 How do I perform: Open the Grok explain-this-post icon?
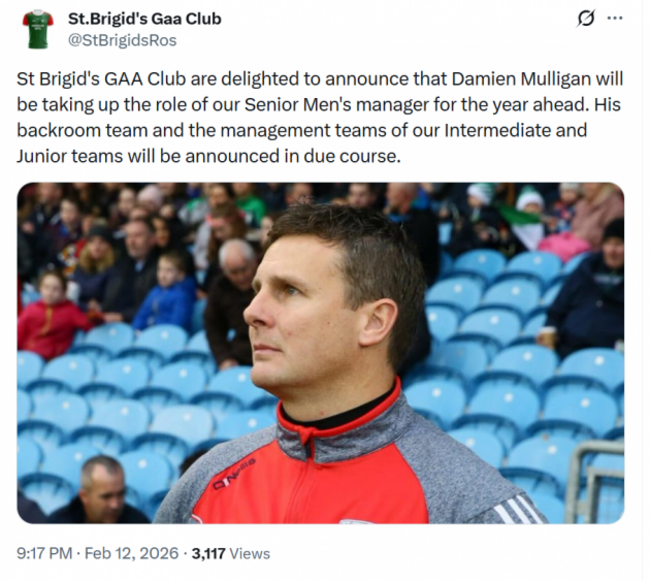(586, 19)
